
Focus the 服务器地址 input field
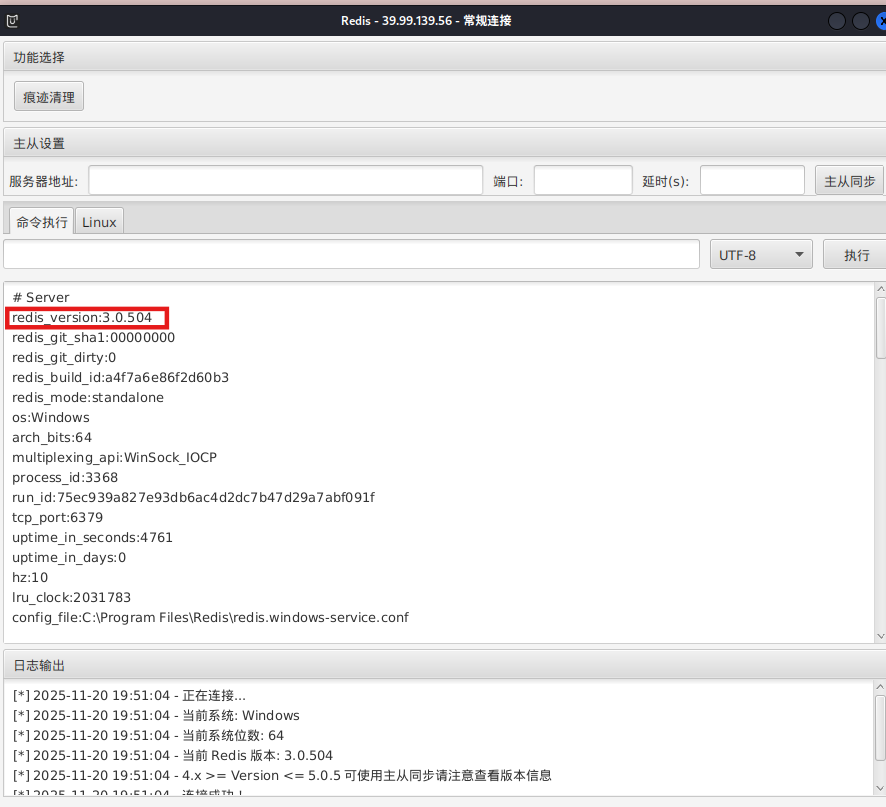pyautogui.click(x=286, y=181)
